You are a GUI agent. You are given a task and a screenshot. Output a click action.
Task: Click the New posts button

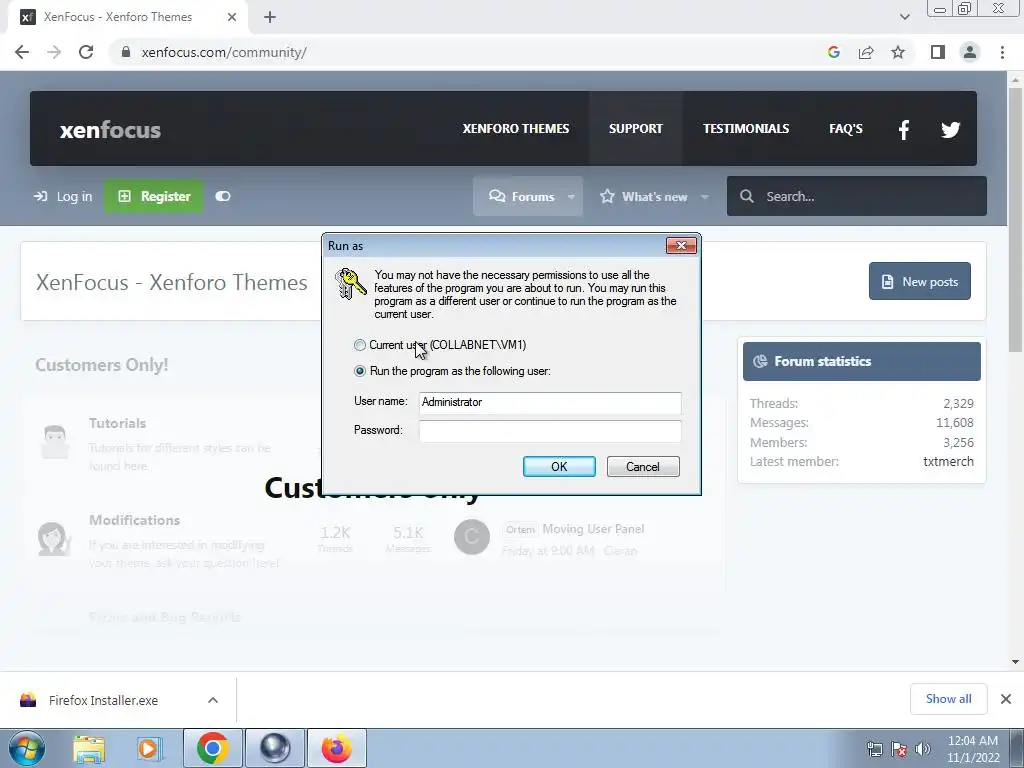click(x=920, y=281)
